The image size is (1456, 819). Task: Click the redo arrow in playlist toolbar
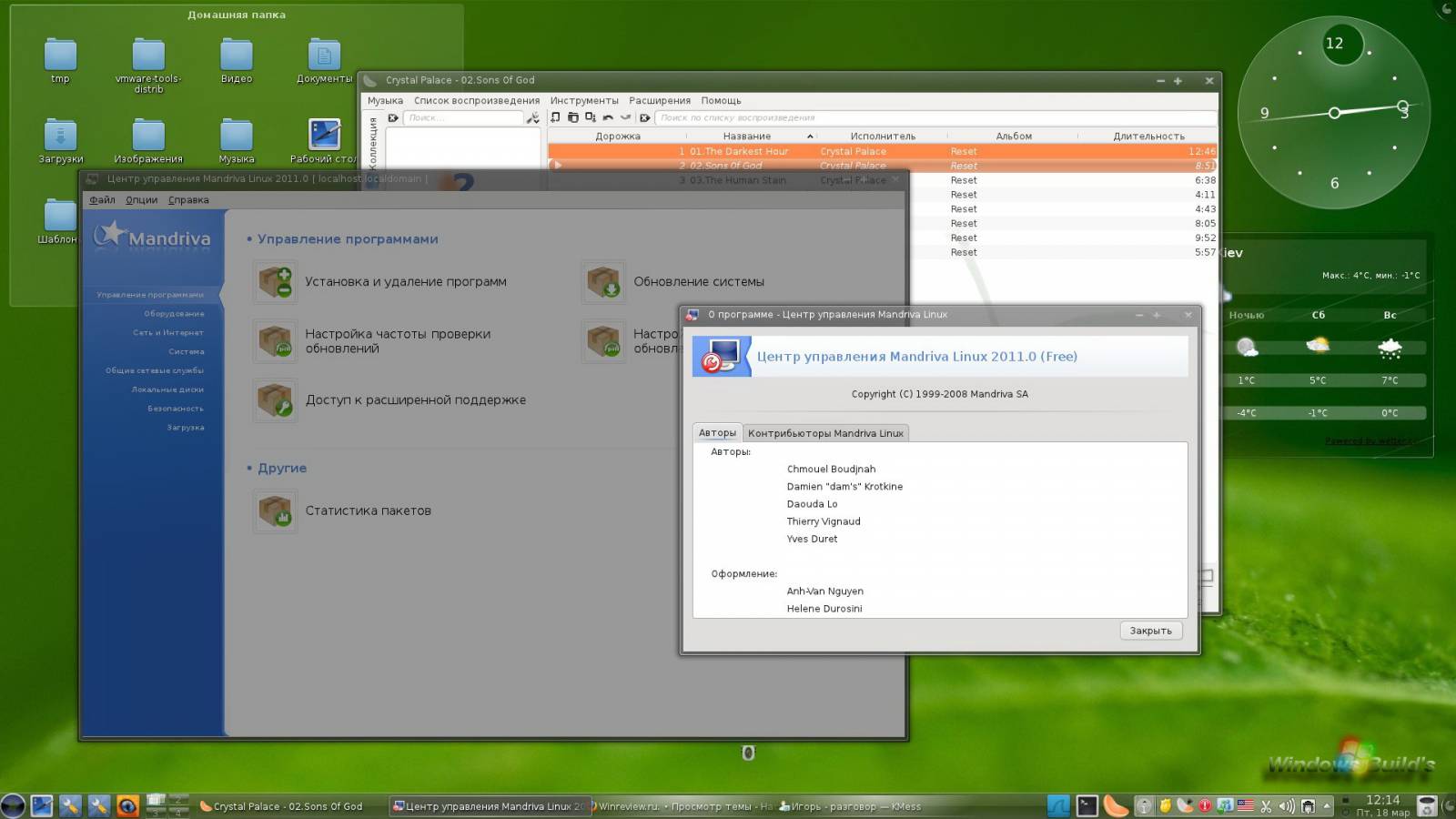[x=625, y=117]
